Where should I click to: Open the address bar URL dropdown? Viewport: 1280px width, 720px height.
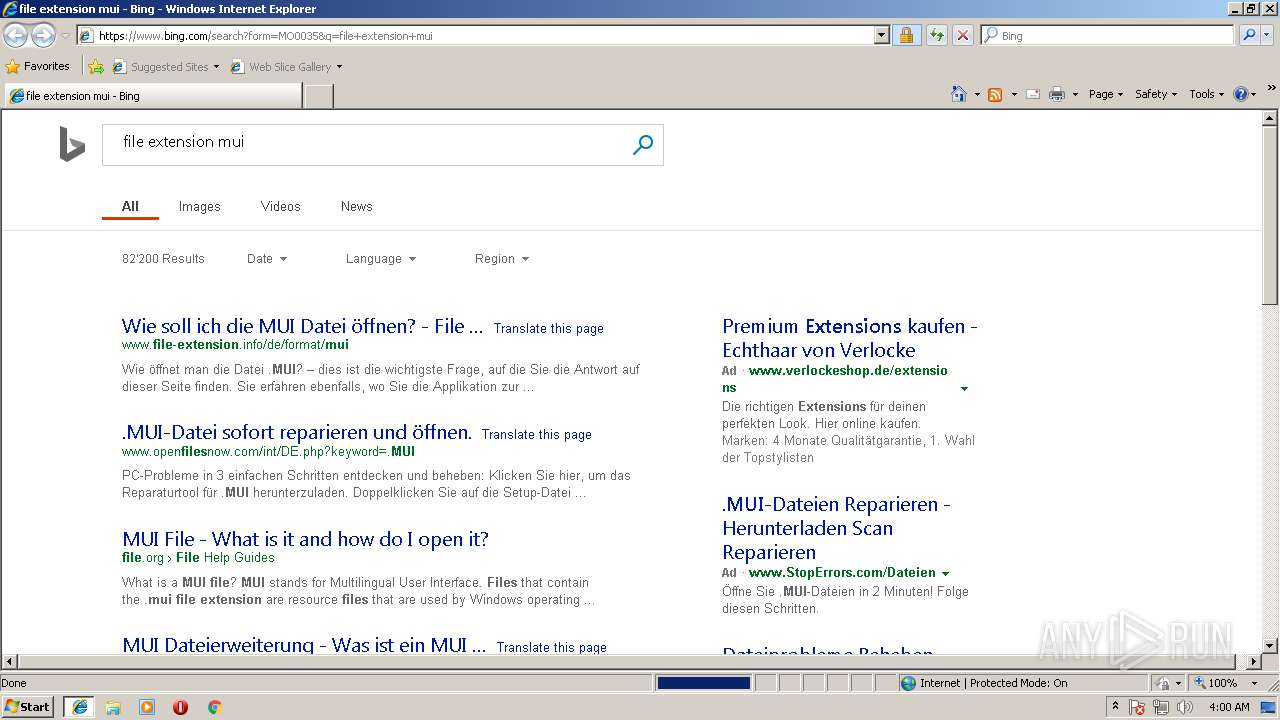[x=881, y=35]
